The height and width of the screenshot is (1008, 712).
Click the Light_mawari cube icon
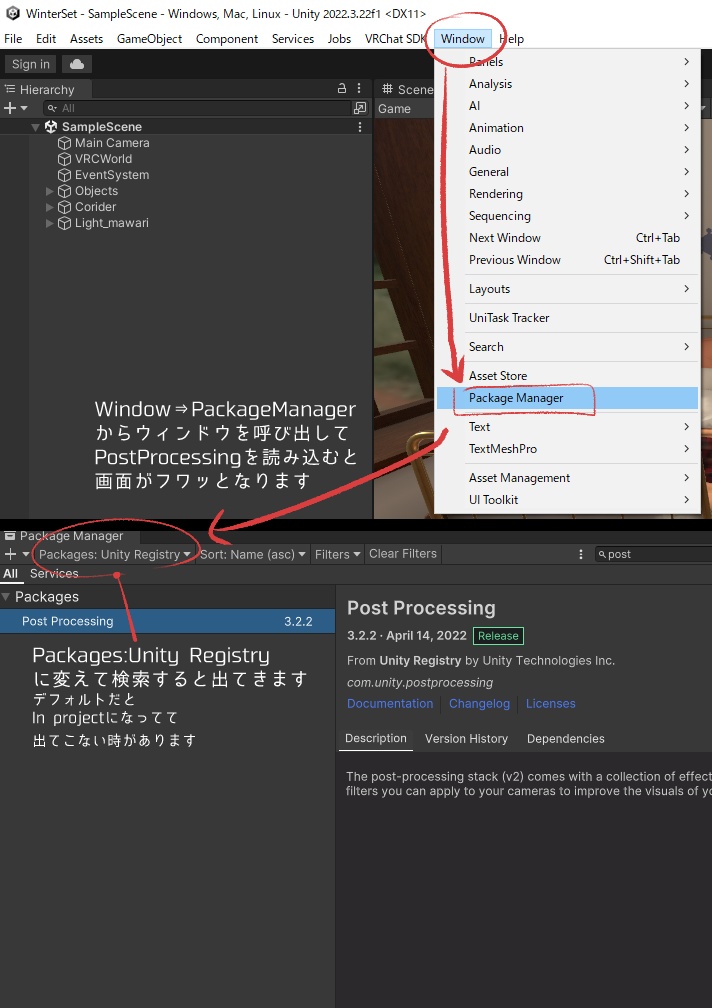64,223
